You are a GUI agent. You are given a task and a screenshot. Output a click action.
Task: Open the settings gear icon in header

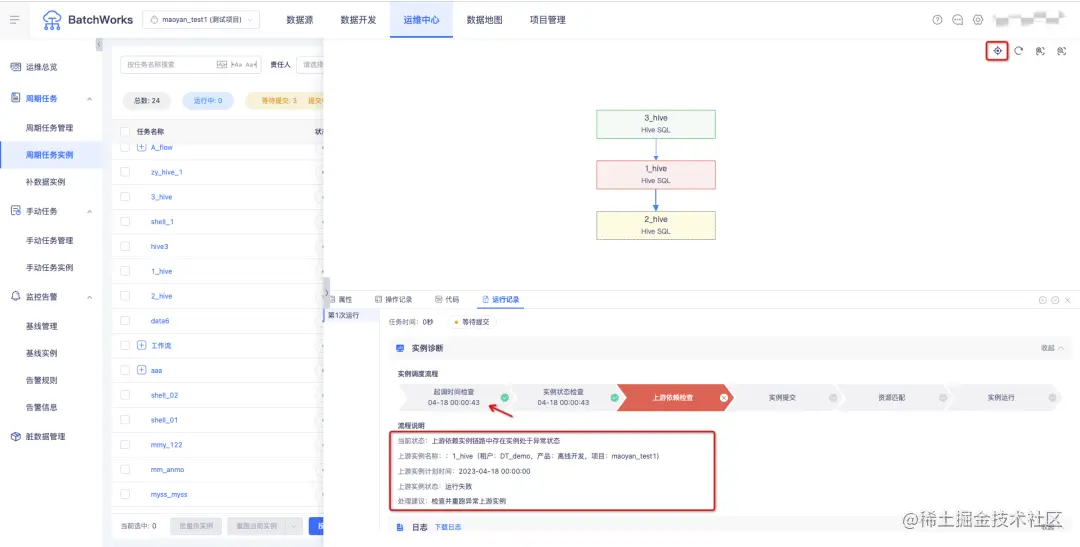click(x=977, y=20)
